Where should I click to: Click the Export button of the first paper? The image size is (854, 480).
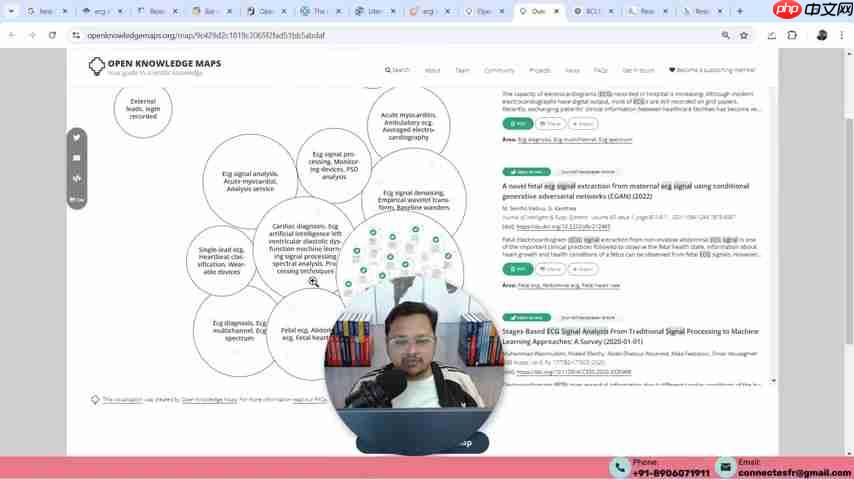click(x=582, y=124)
